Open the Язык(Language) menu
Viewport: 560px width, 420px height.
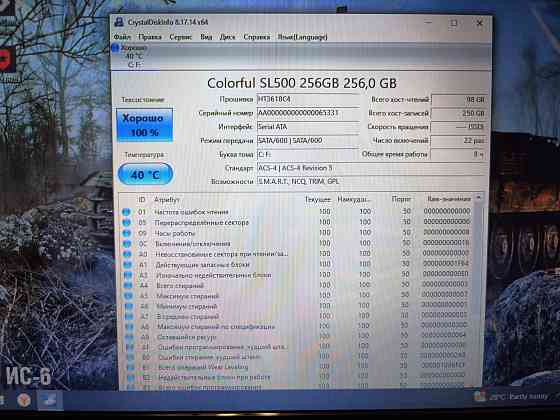click(302, 37)
